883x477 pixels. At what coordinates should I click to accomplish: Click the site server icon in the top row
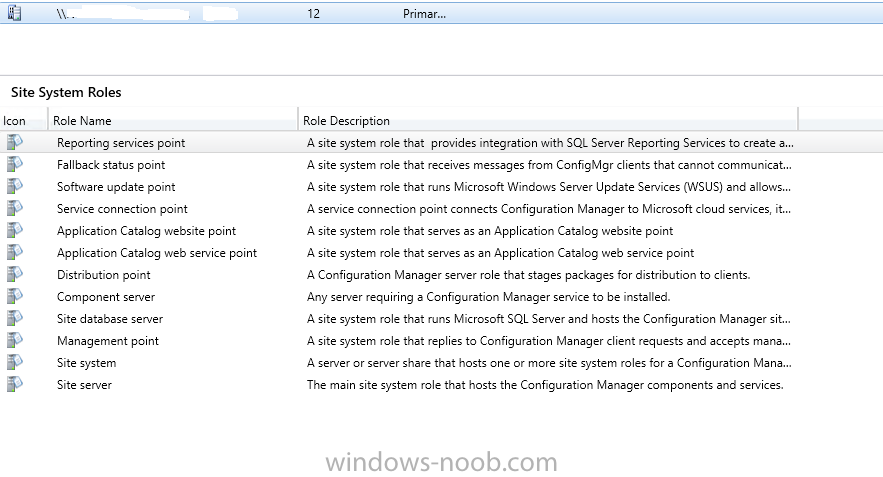pyautogui.click(x=14, y=14)
